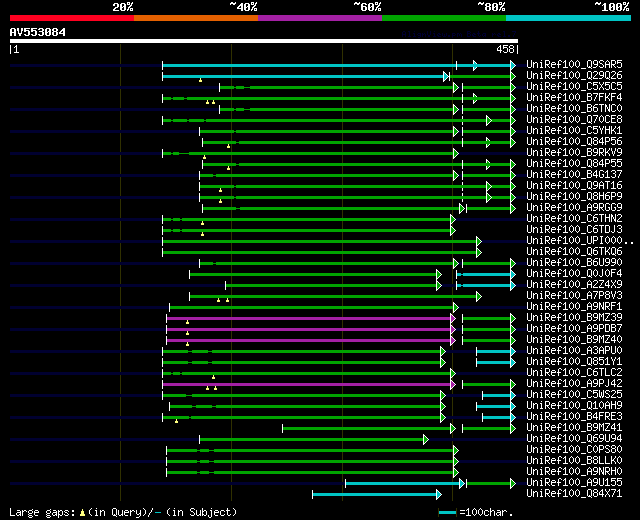The image size is (640, 520).
Task: Open hit UniRef100_A9NRH0
Action: pyautogui.click(x=574, y=472)
